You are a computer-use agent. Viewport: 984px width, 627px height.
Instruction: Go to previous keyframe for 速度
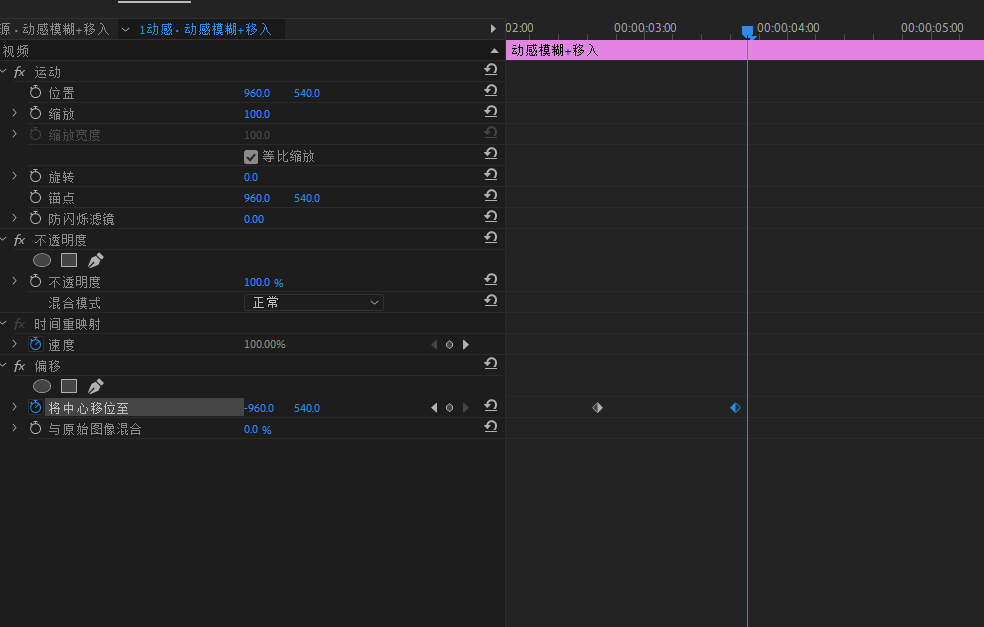pos(434,345)
